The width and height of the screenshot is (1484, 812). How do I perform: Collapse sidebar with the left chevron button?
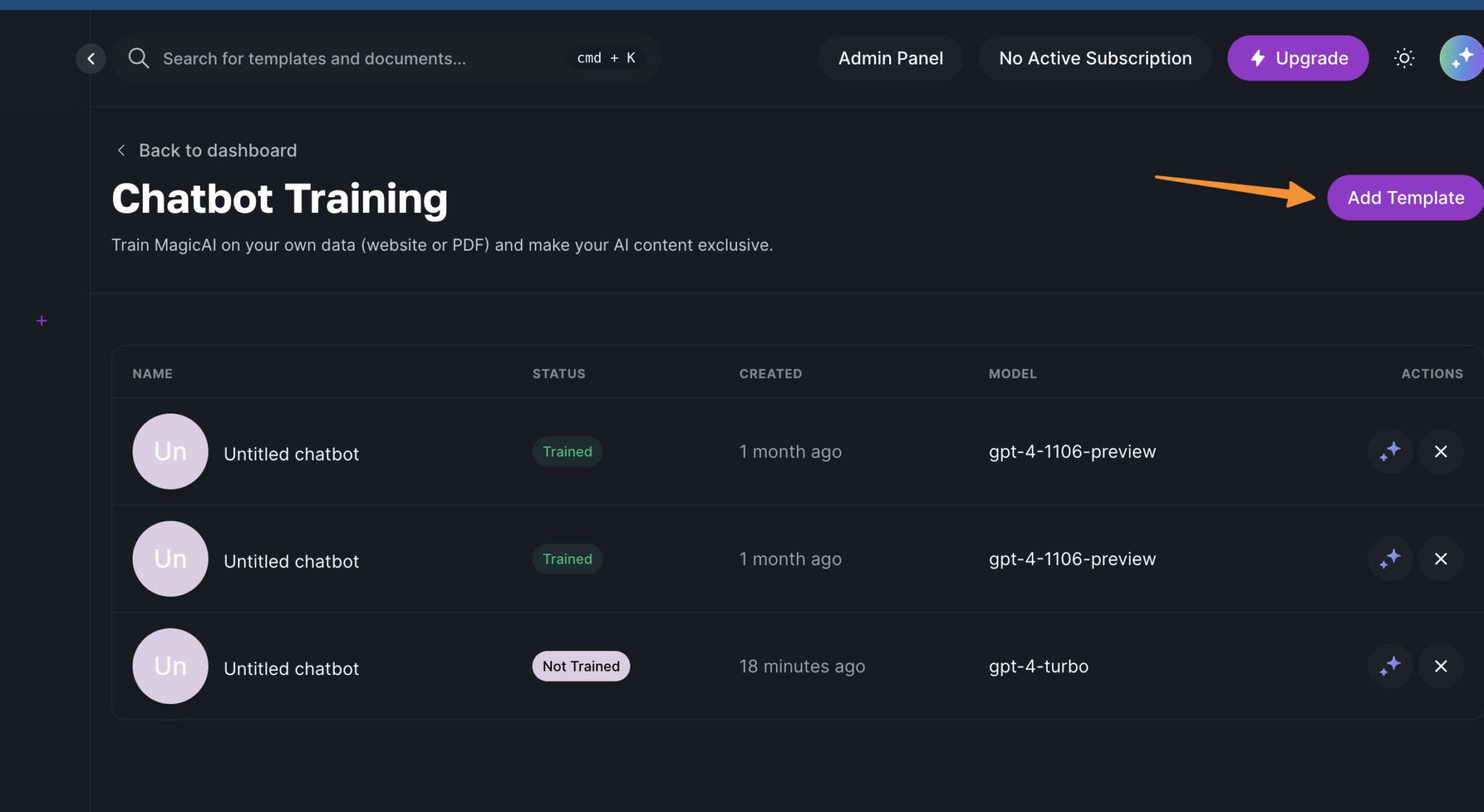[91, 59]
